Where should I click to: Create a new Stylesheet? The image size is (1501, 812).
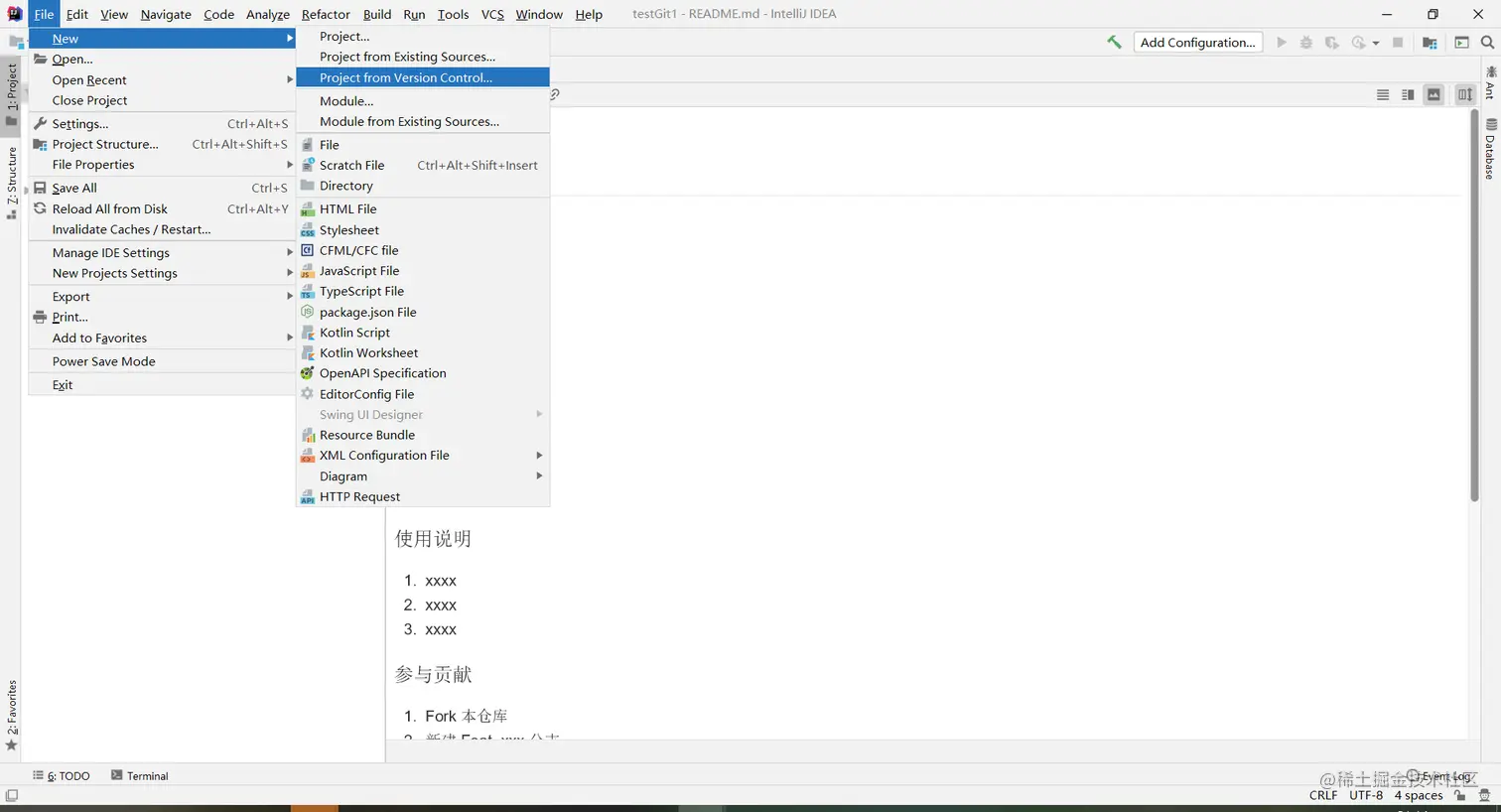423,230
